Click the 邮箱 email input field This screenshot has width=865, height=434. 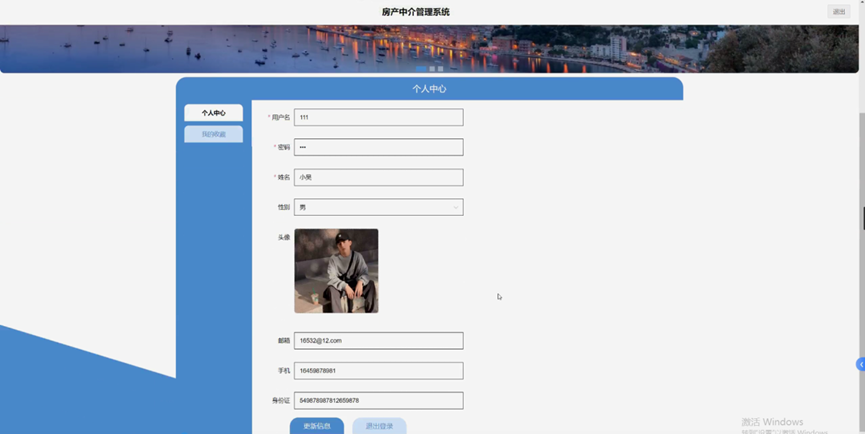[x=378, y=341]
